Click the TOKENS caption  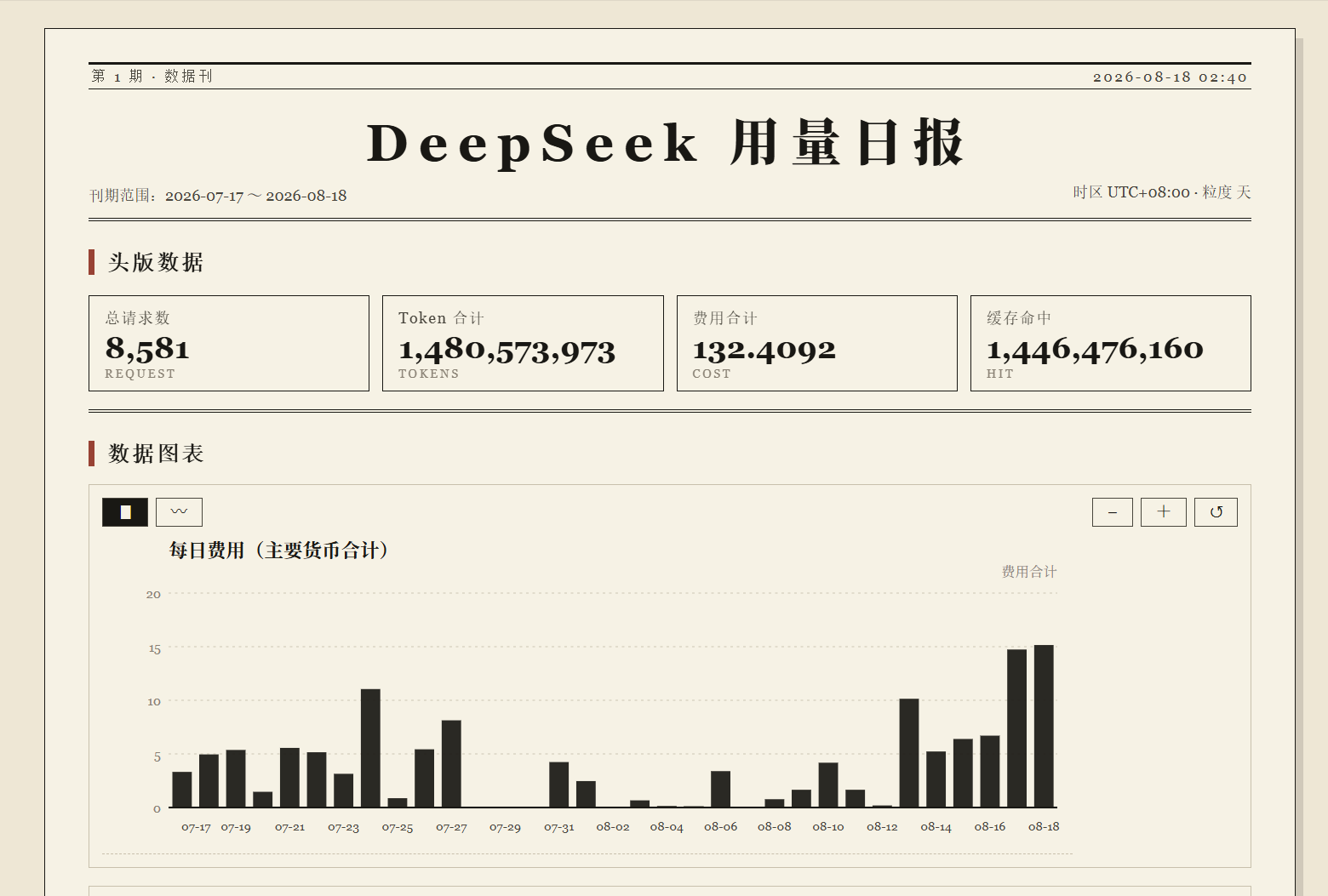(x=429, y=374)
